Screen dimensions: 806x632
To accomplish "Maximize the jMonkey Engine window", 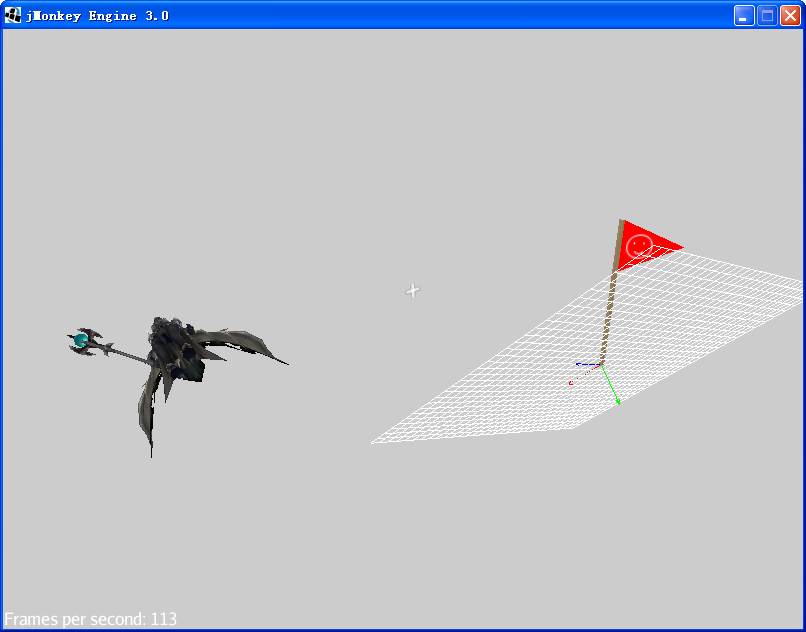I will coord(767,15).
